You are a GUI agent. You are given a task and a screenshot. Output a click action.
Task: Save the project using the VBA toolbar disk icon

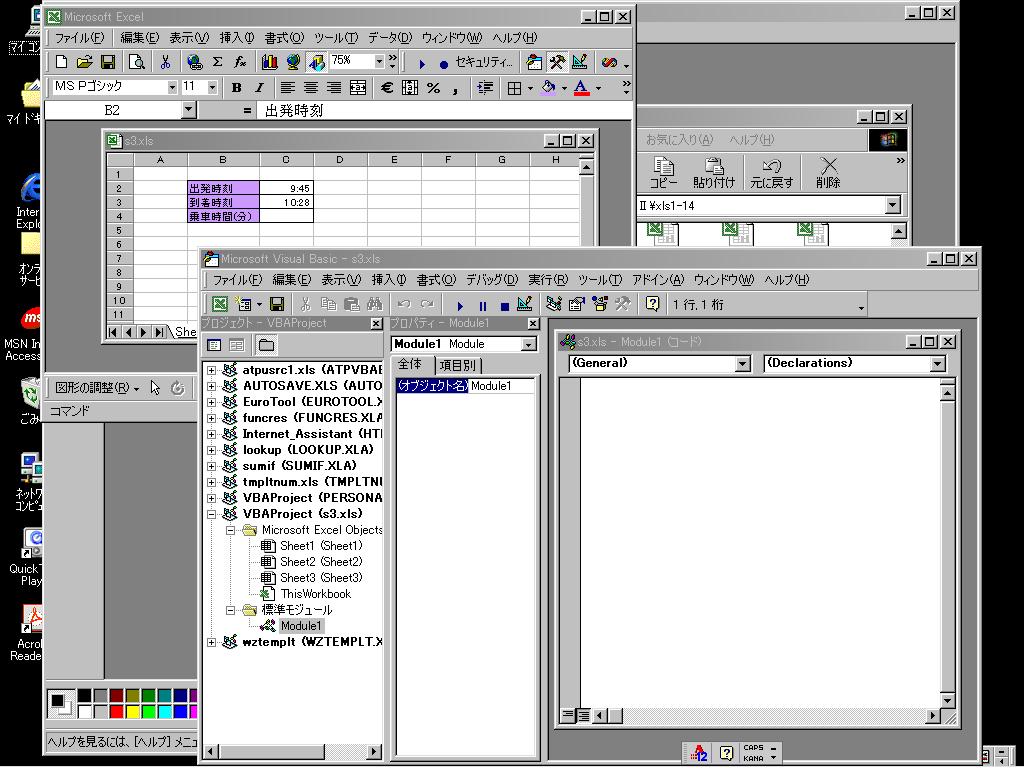point(277,304)
